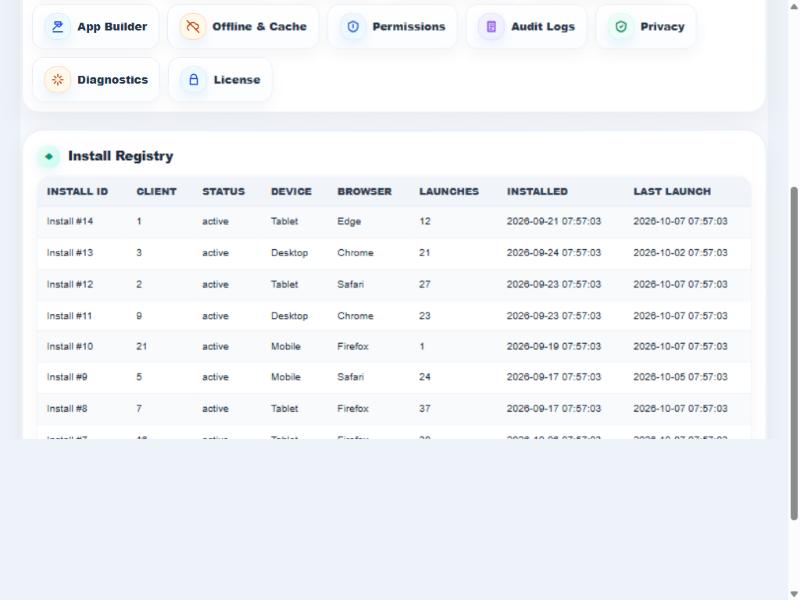The height and width of the screenshot is (600, 800).
Task: Go to Permissions
Action: click(392, 27)
